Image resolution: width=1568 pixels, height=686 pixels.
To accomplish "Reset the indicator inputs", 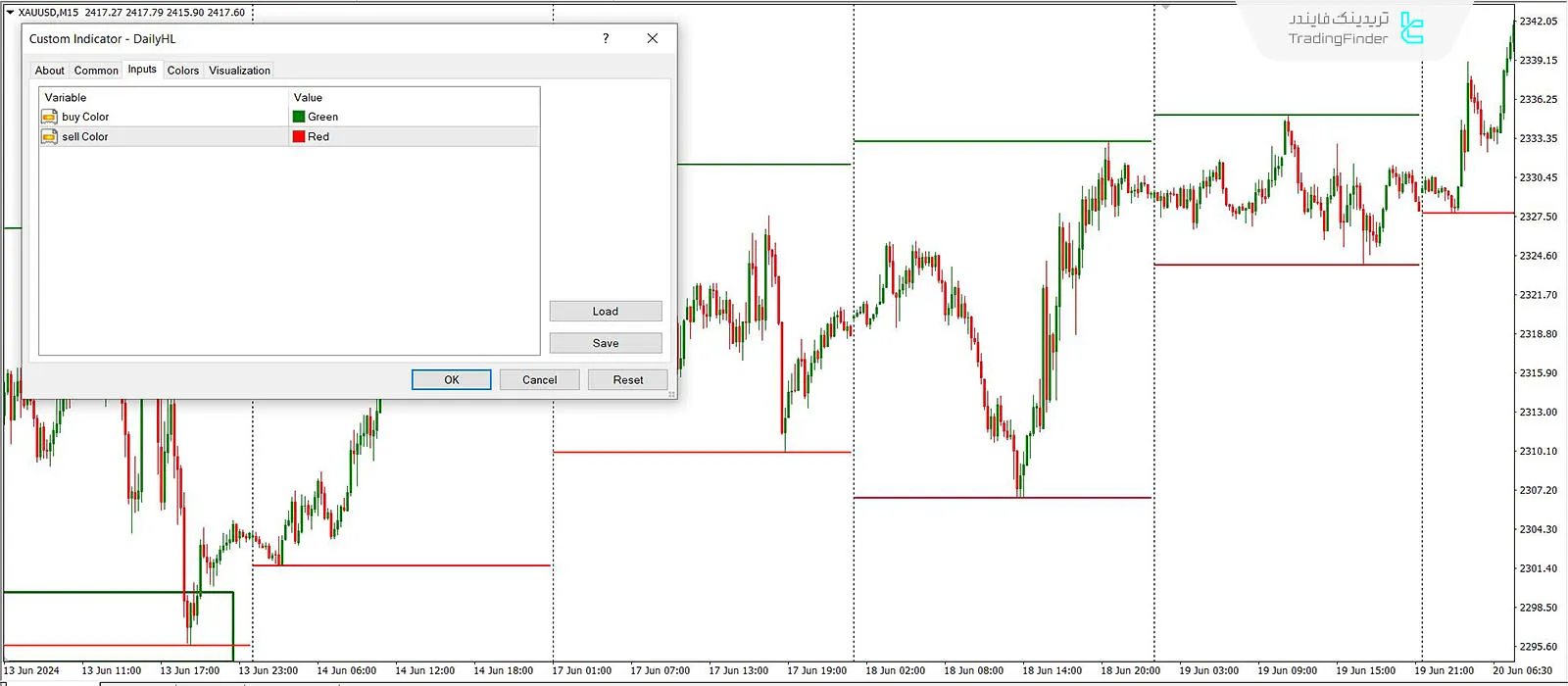I will pos(627,380).
